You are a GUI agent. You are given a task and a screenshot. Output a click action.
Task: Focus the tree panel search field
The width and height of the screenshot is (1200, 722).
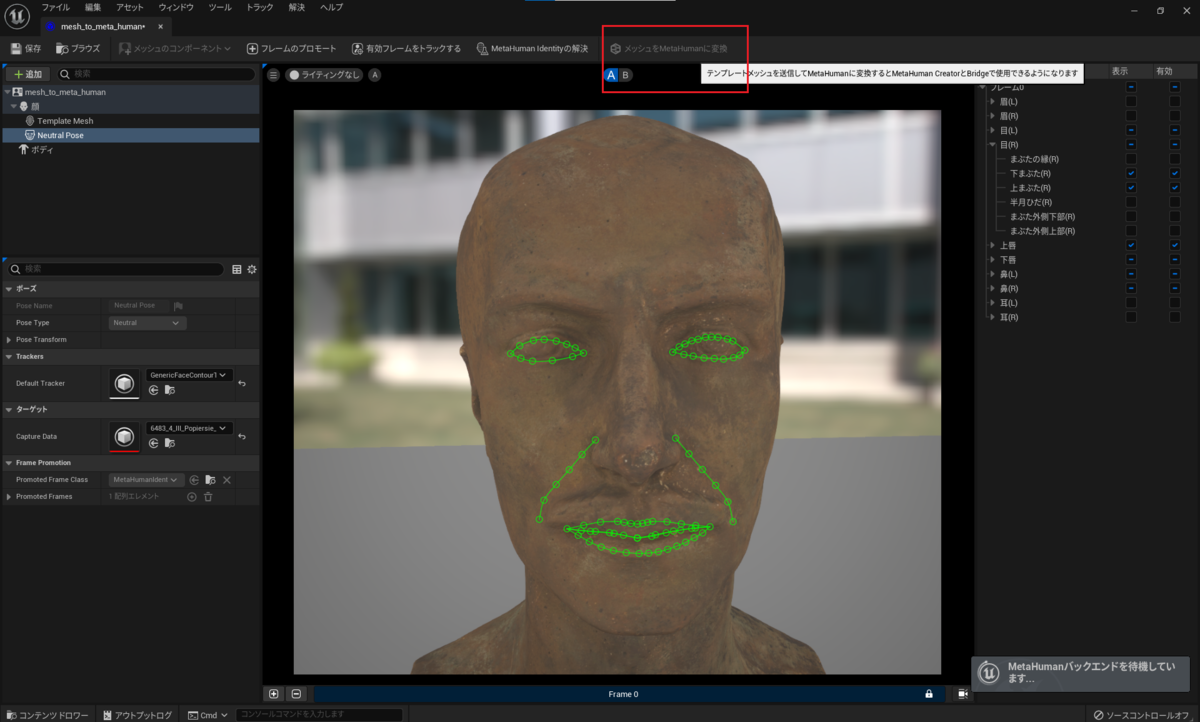point(156,74)
